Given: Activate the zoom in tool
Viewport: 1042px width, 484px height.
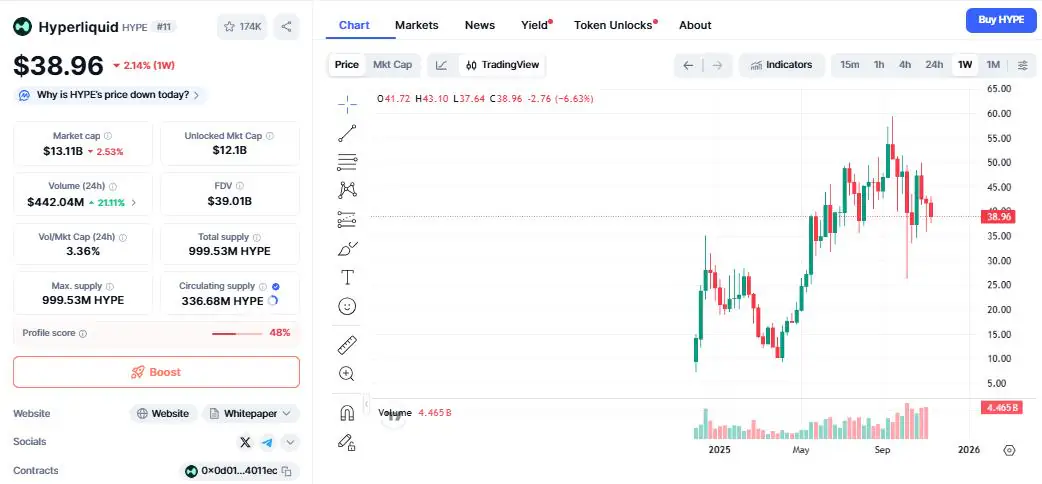Looking at the screenshot, I should coord(347,373).
